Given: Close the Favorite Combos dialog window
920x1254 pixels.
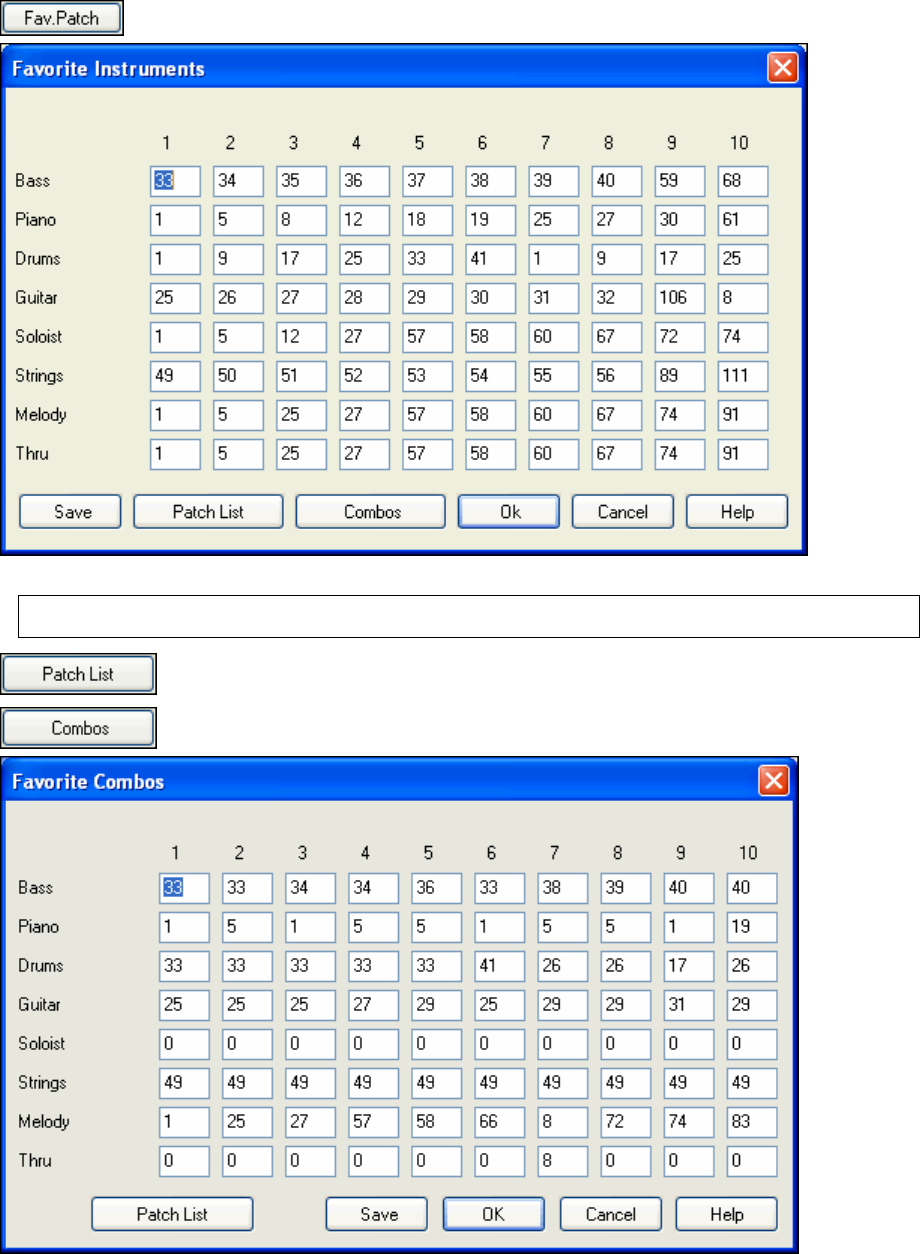Looking at the screenshot, I should (773, 781).
